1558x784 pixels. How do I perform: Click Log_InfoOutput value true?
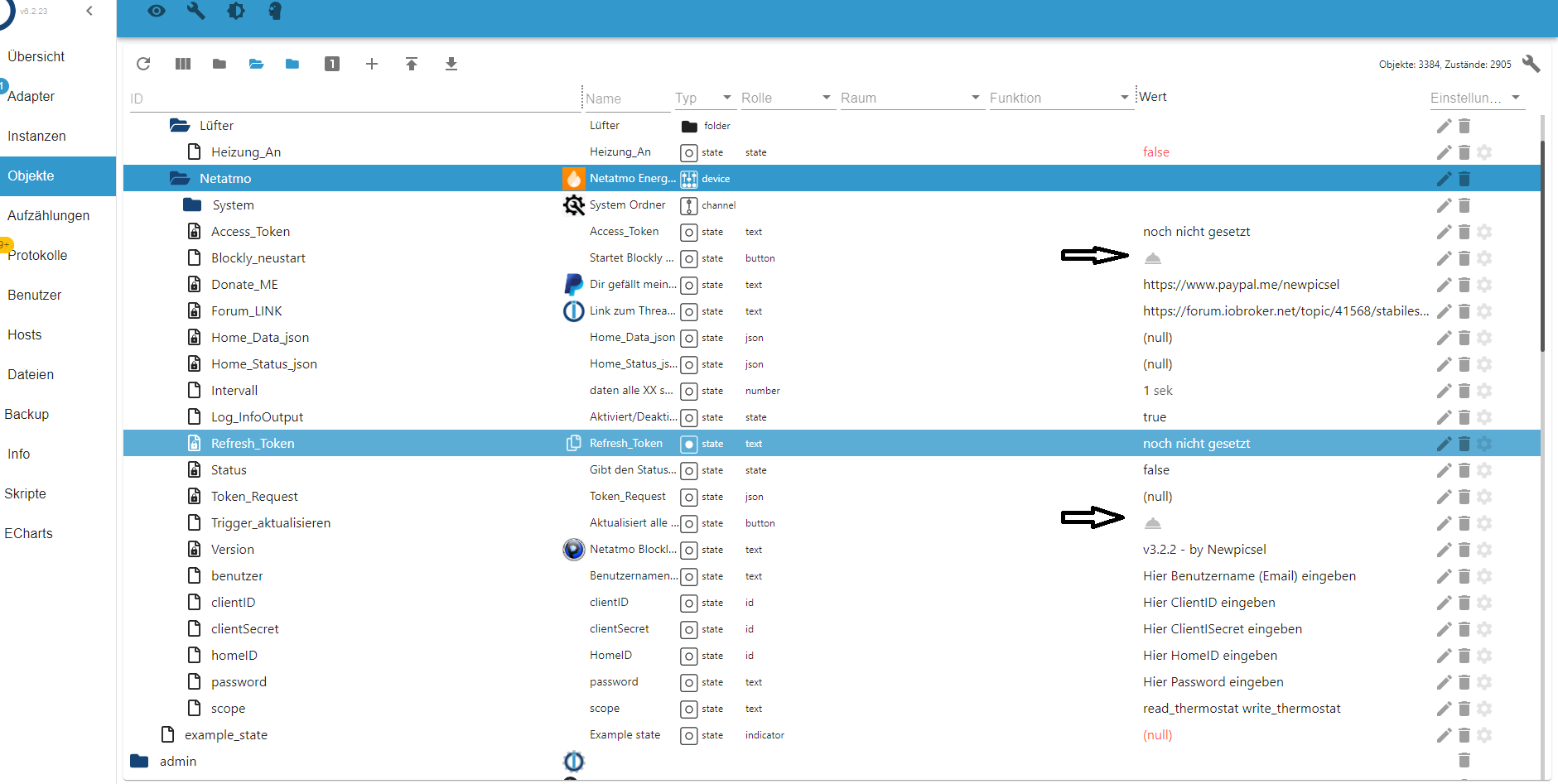[x=1155, y=417]
